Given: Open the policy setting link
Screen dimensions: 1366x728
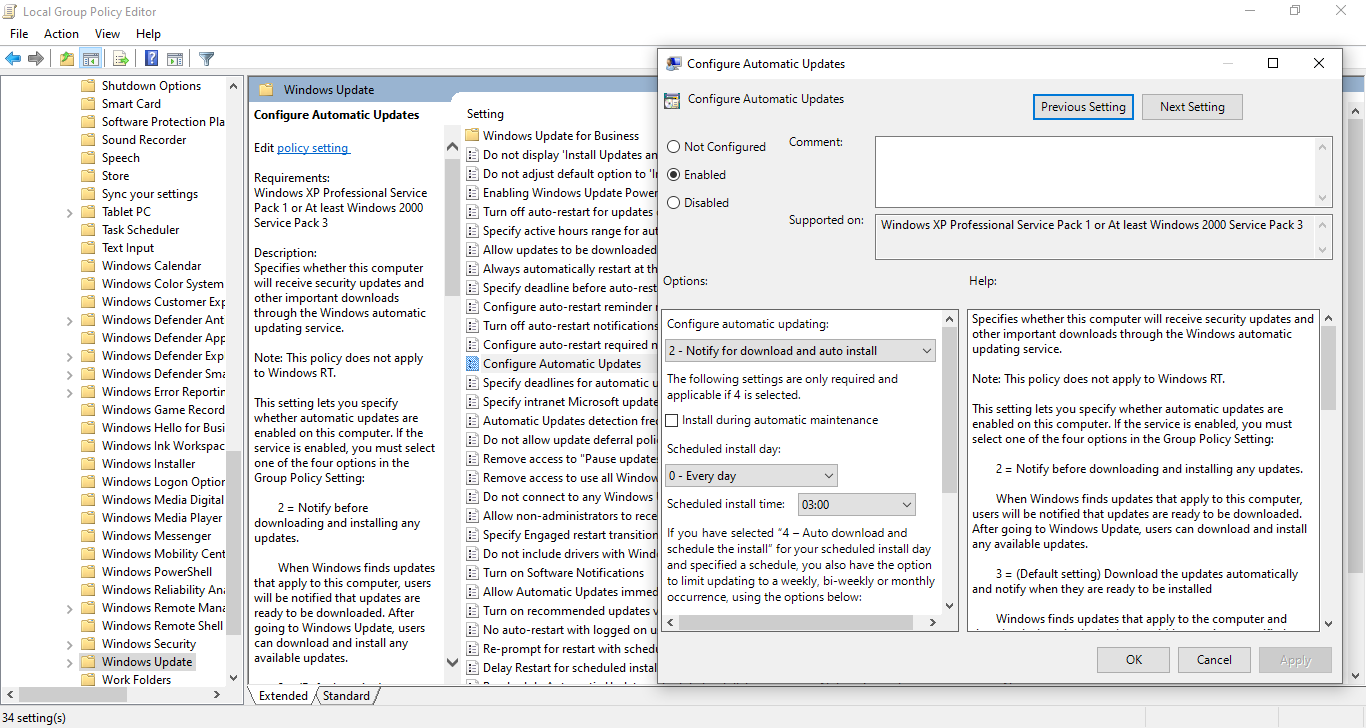Looking at the screenshot, I should point(313,148).
